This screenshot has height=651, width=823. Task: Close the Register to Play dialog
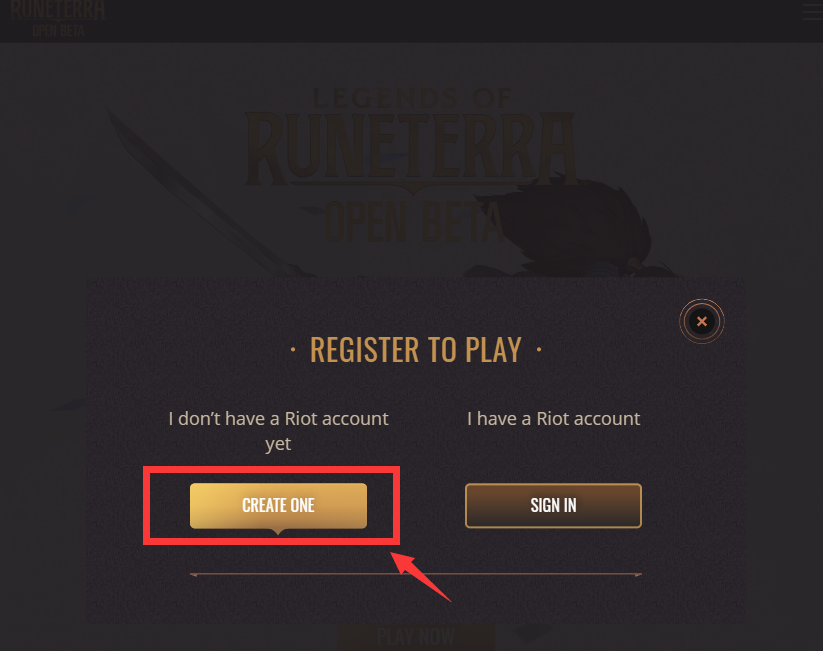(x=702, y=321)
